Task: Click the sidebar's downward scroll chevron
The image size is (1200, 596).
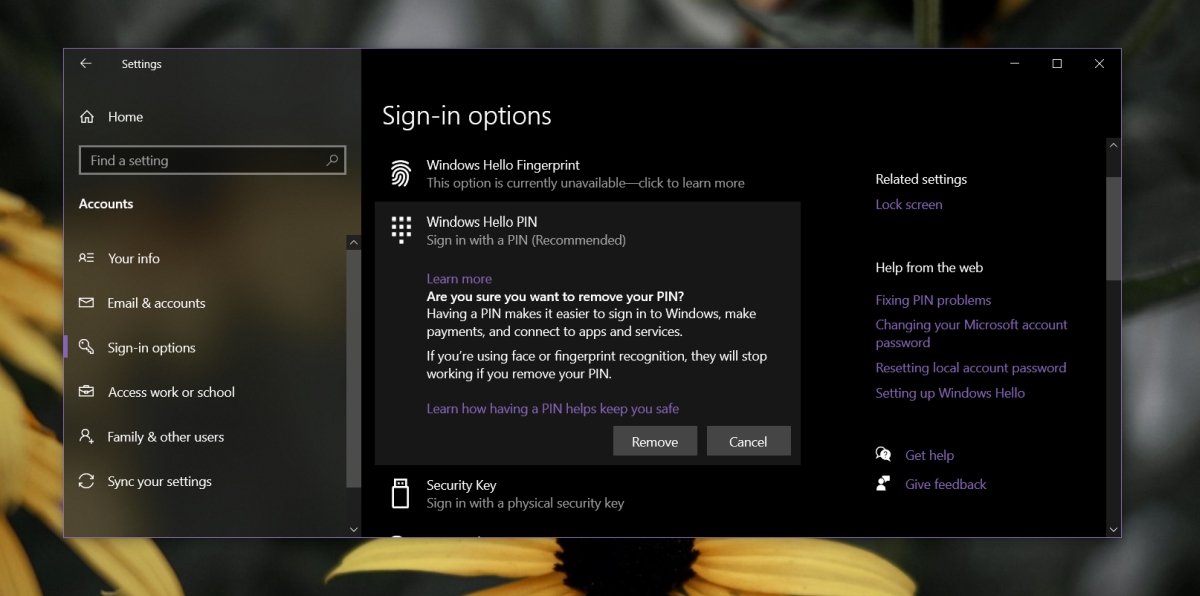Action: click(354, 528)
